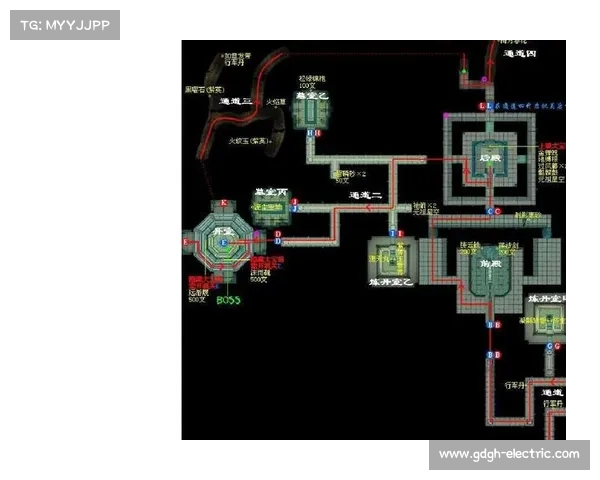Click the 通道二 corridor label
The height and width of the screenshot is (480, 600).
click(366, 196)
